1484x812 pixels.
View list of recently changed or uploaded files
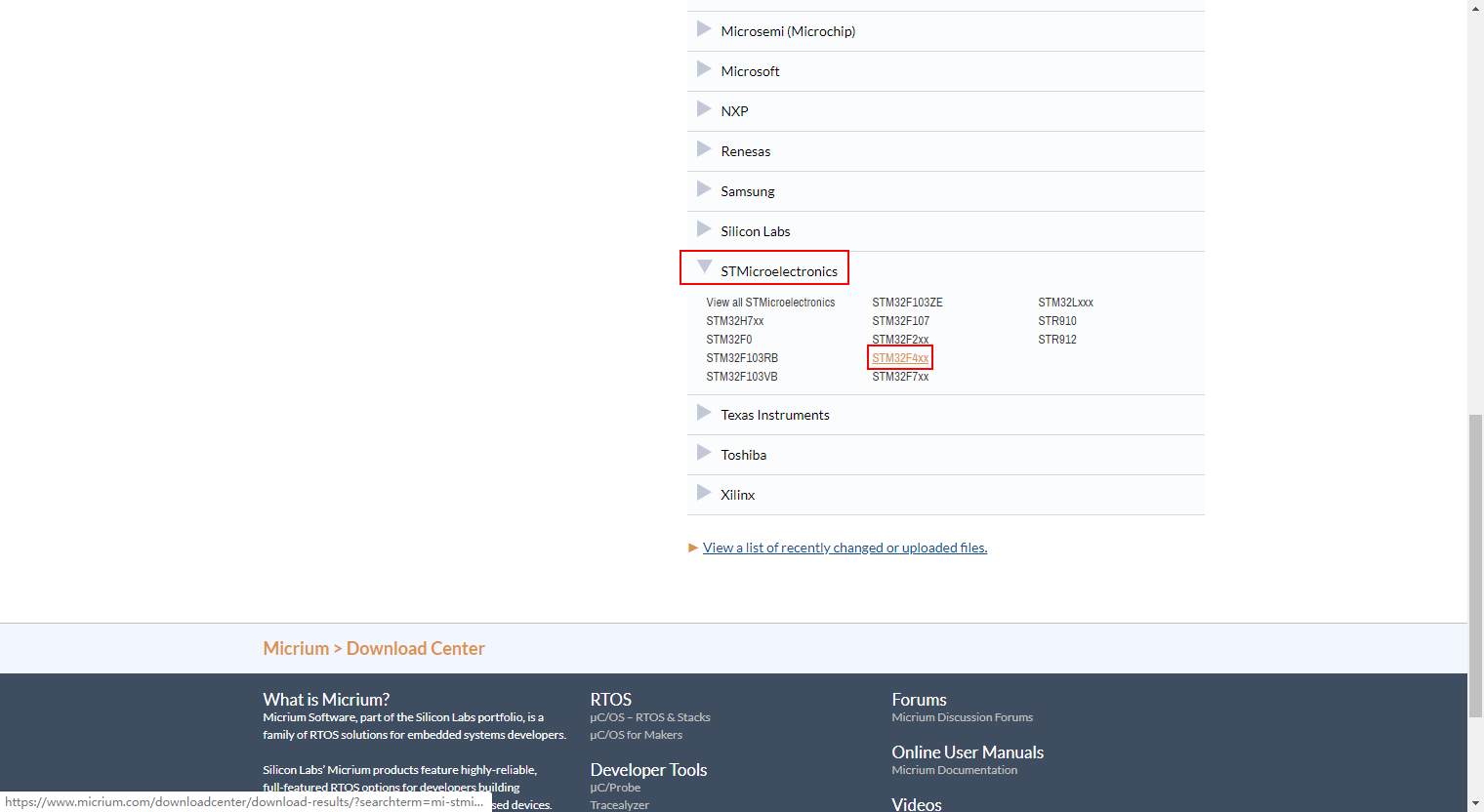(x=845, y=548)
